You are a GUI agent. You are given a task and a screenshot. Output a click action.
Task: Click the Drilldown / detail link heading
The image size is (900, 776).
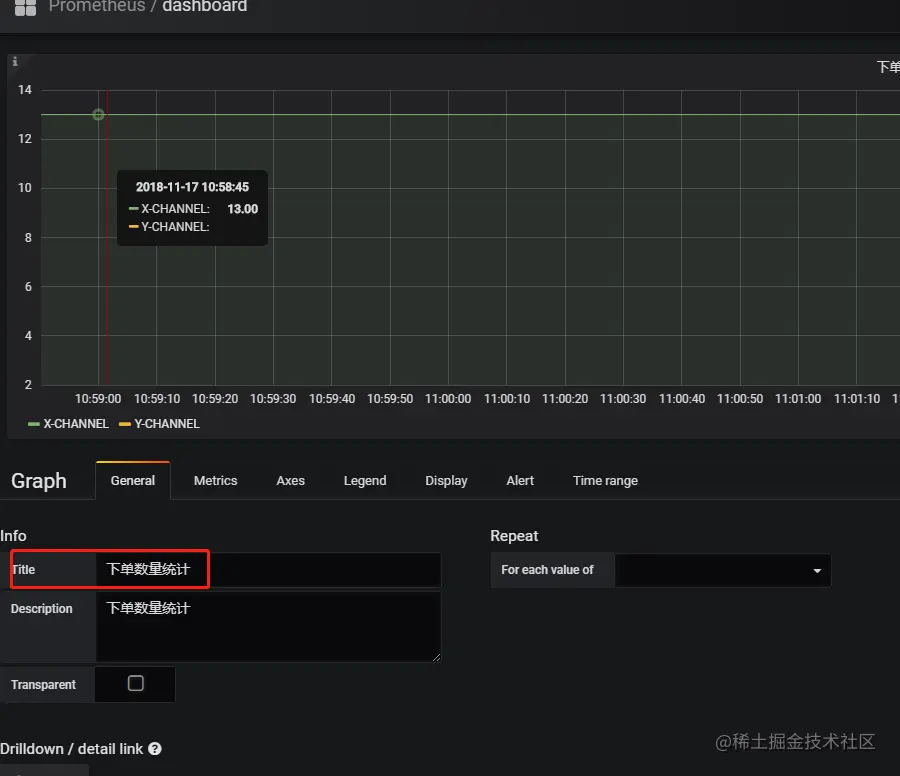coord(71,748)
